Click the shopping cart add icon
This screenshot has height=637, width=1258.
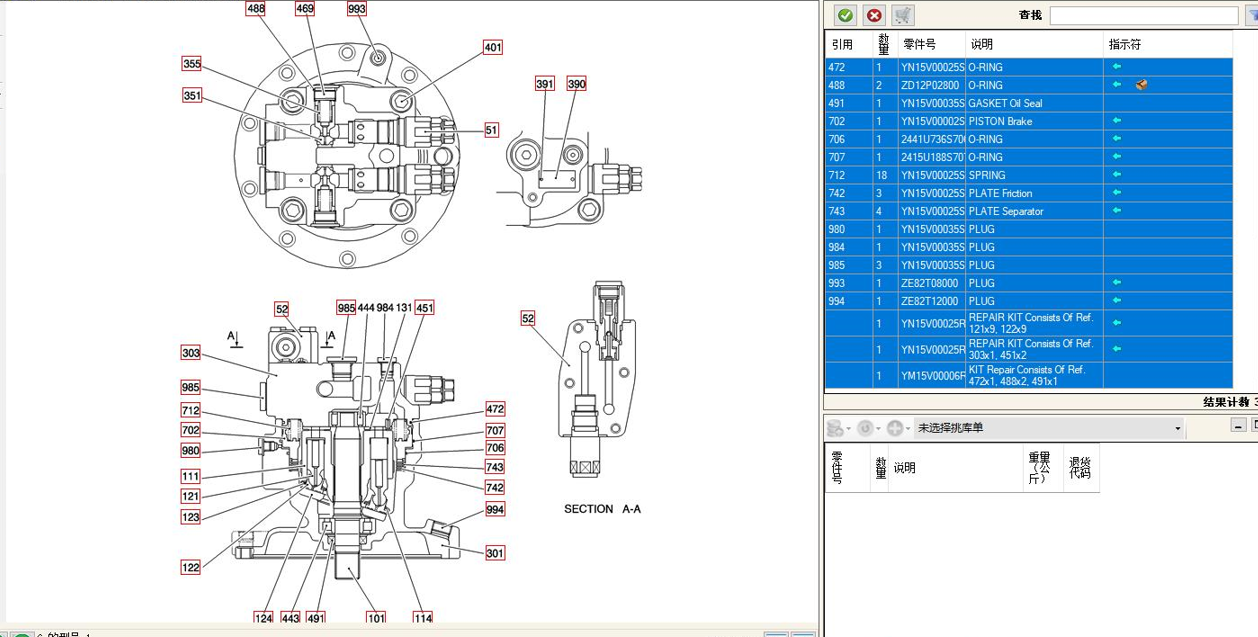coord(903,15)
